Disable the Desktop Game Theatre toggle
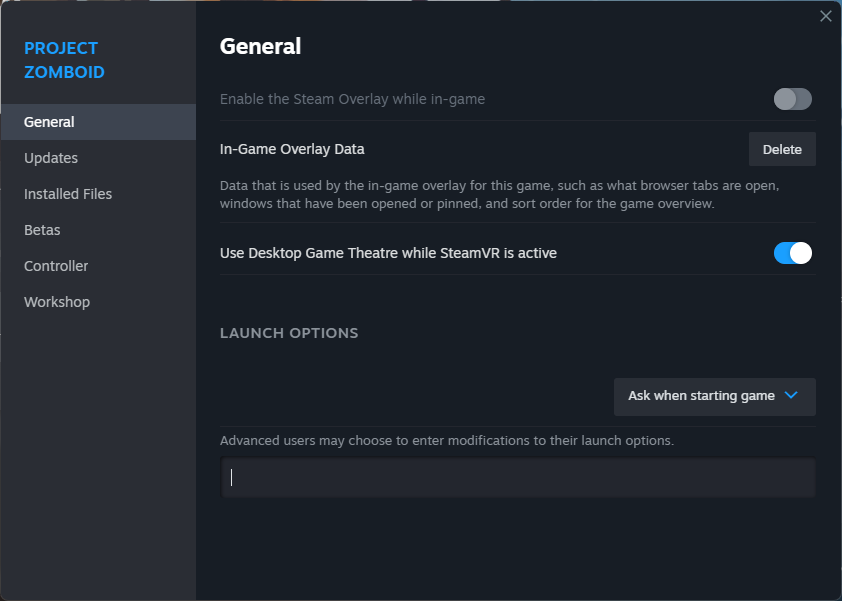 792,253
